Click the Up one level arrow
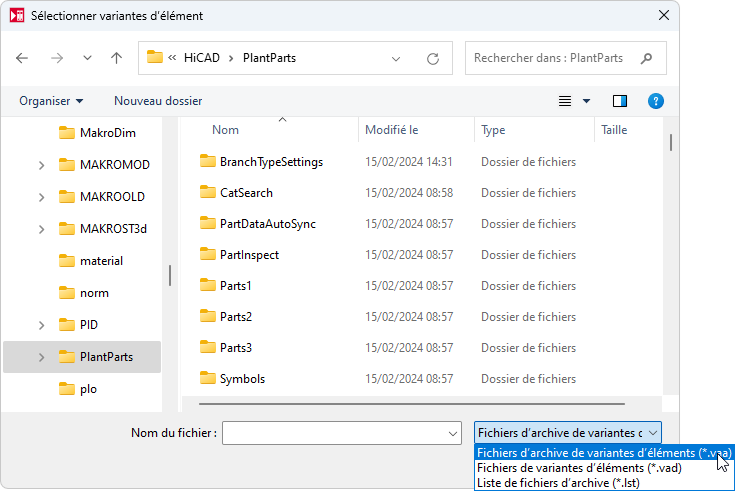Screen dimensions: 735x491 pos(116,58)
